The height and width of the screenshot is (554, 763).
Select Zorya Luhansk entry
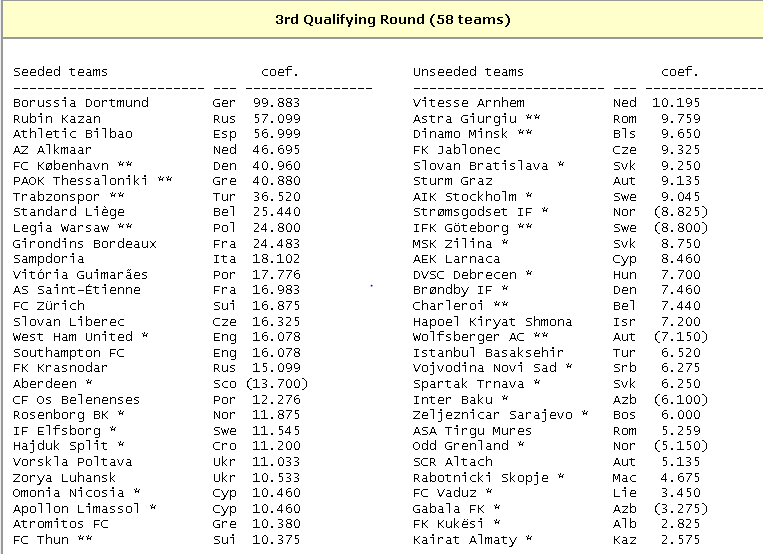click(x=64, y=478)
